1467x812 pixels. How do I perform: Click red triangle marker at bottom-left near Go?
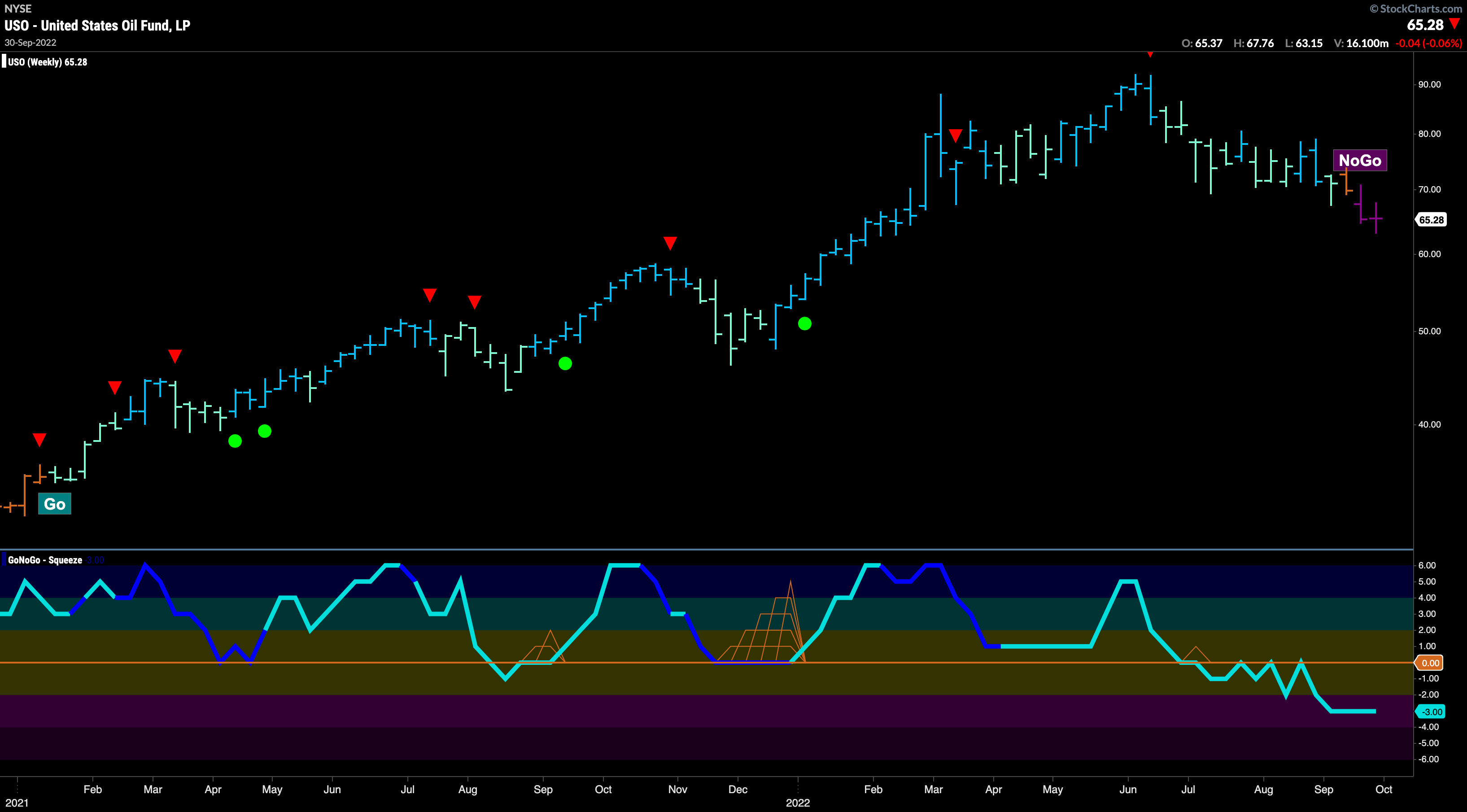39,440
